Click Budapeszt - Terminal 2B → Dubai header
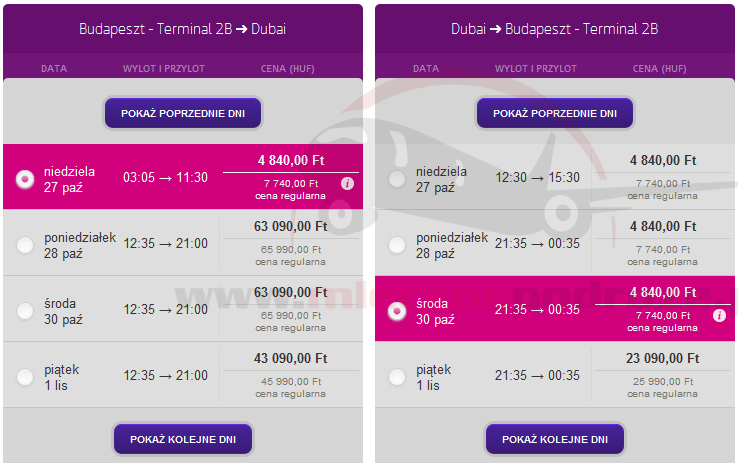This screenshot has height=463, width=738. tap(182, 29)
